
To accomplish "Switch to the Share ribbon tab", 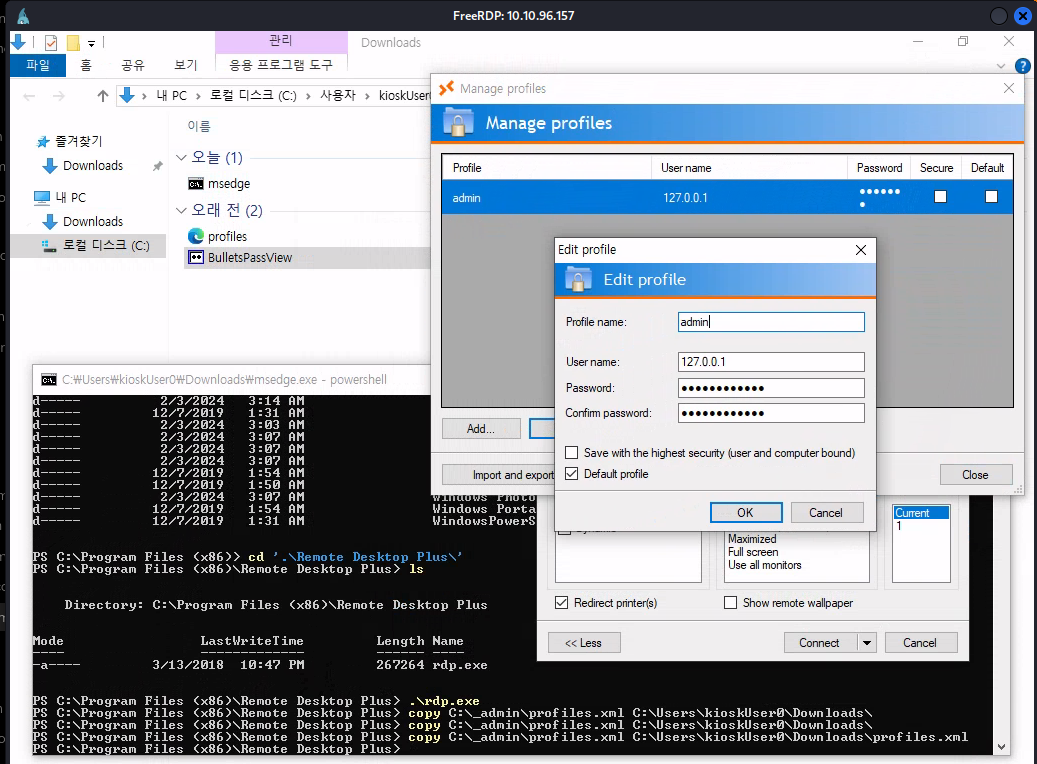I will click(x=132, y=65).
